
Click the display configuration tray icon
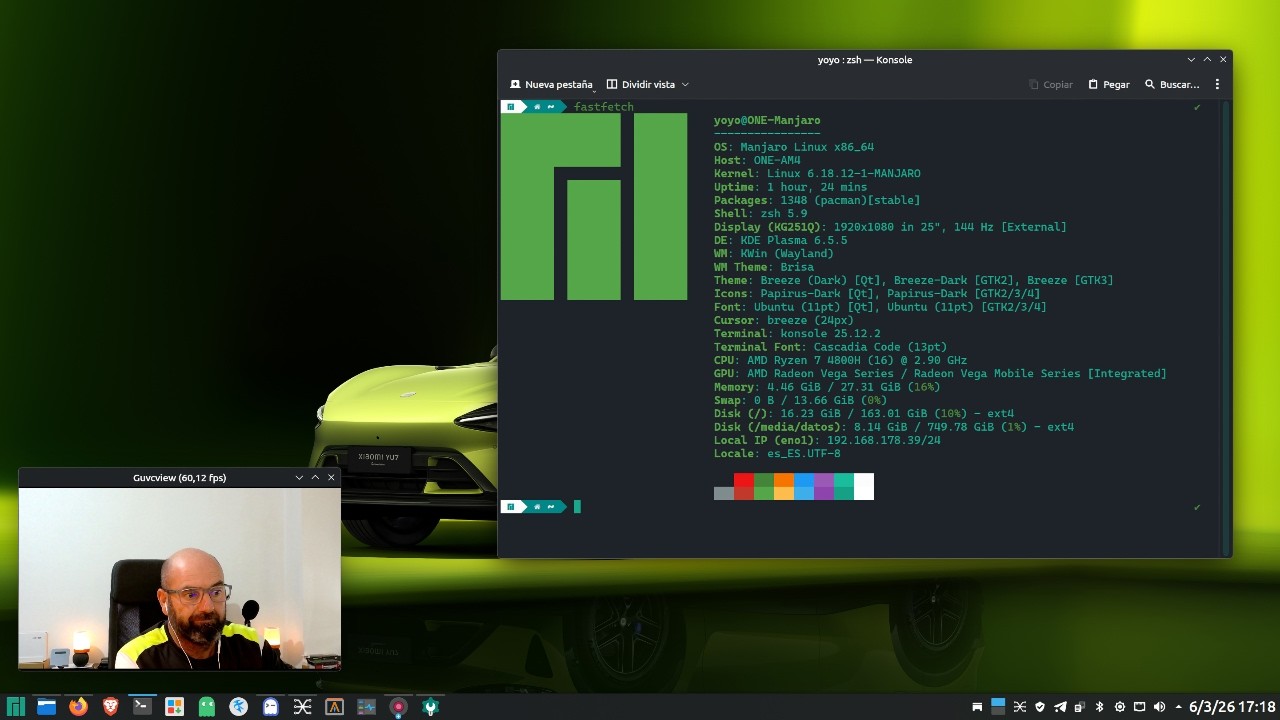pos(1139,707)
